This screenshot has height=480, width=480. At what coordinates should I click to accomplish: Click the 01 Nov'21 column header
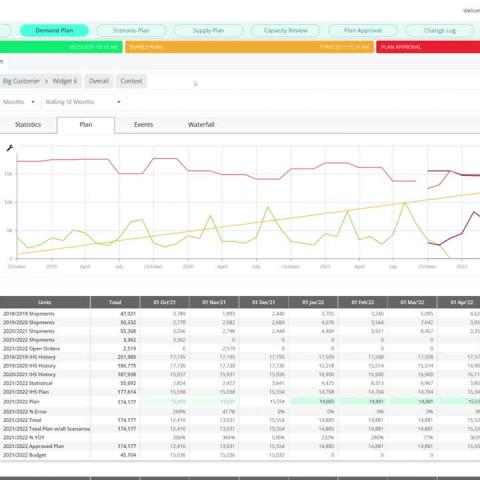coord(214,302)
